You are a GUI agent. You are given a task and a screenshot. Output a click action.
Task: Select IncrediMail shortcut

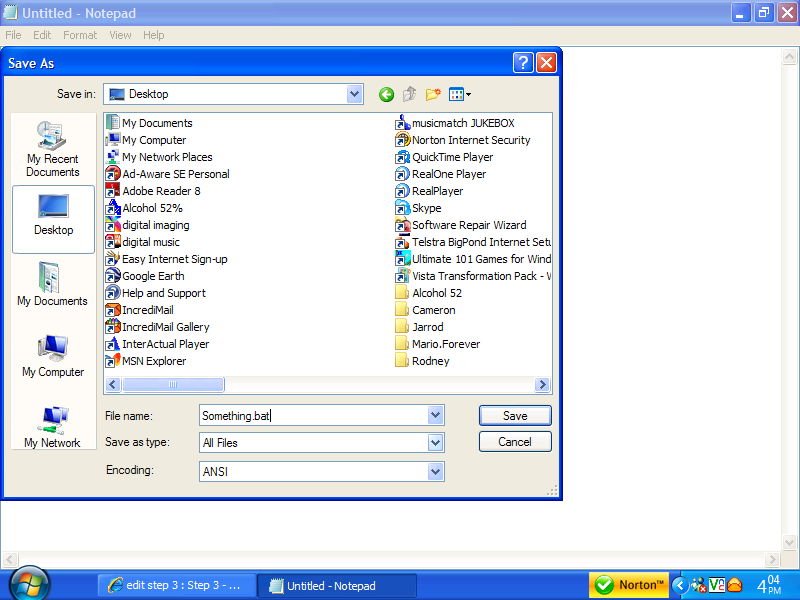tap(139, 310)
